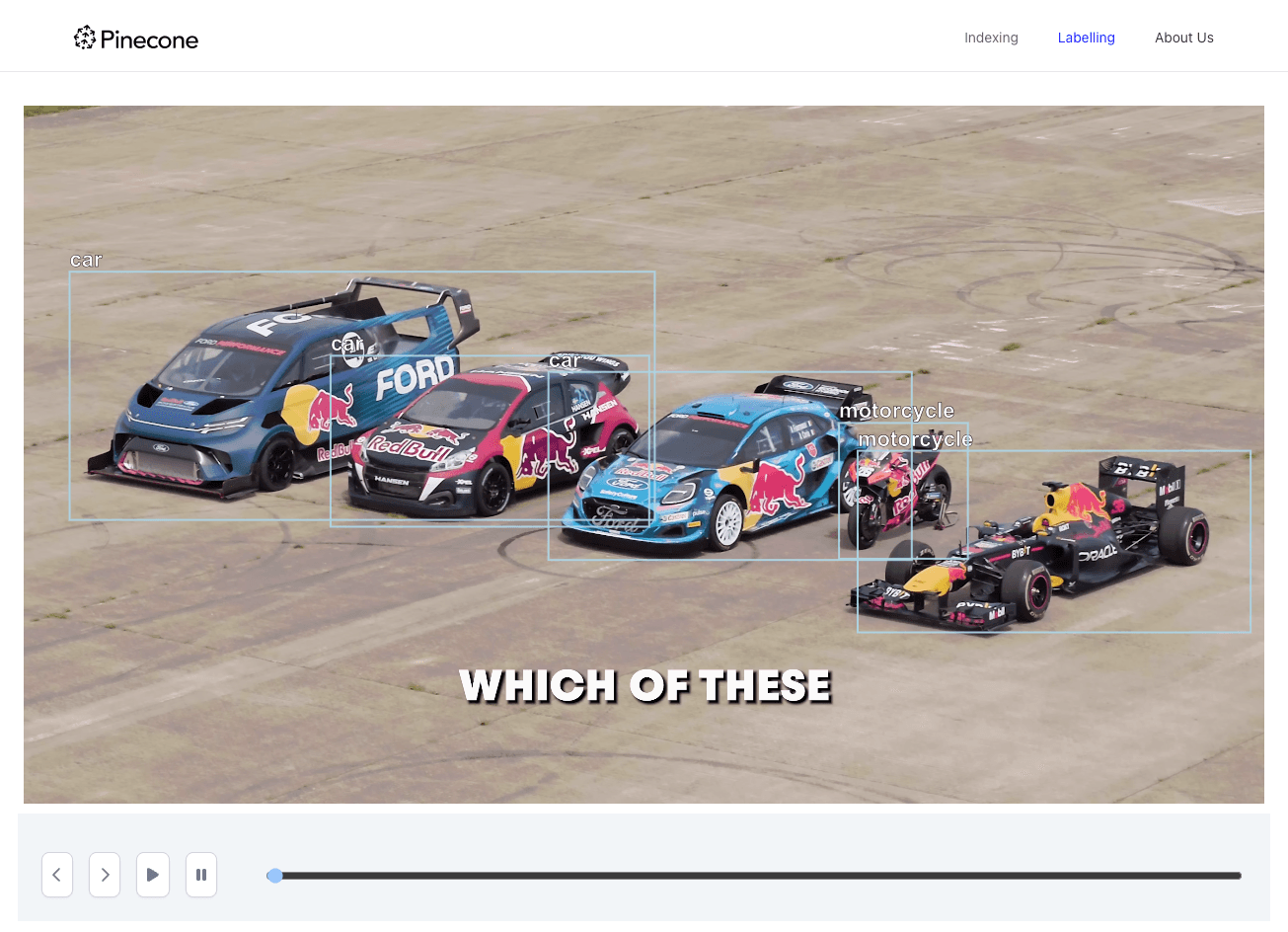Click the far right end of the timeline track
Image resolution: width=1288 pixels, height=932 pixels.
(x=1238, y=876)
